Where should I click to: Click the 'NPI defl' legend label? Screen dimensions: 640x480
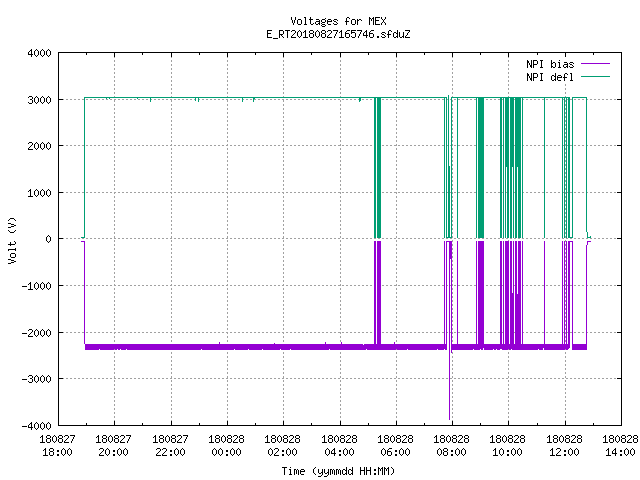(x=550, y=77)
